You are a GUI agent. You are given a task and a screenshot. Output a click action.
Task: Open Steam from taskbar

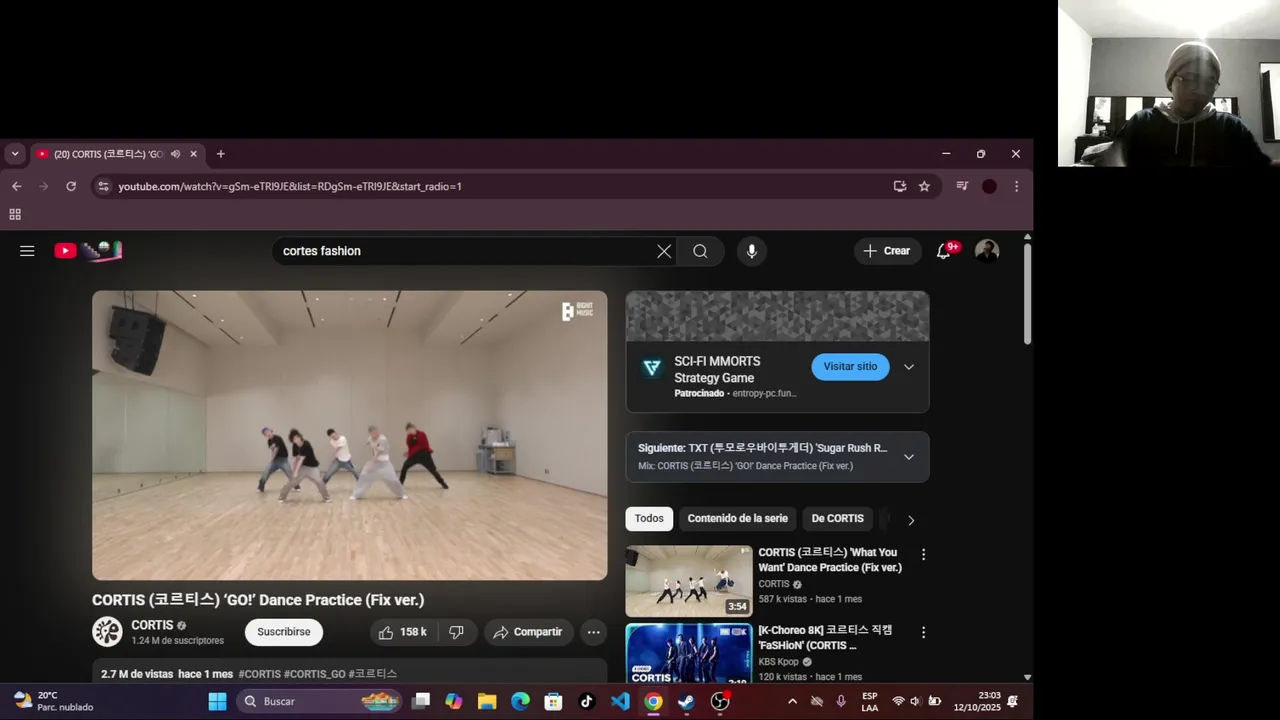tap(686, 702)
